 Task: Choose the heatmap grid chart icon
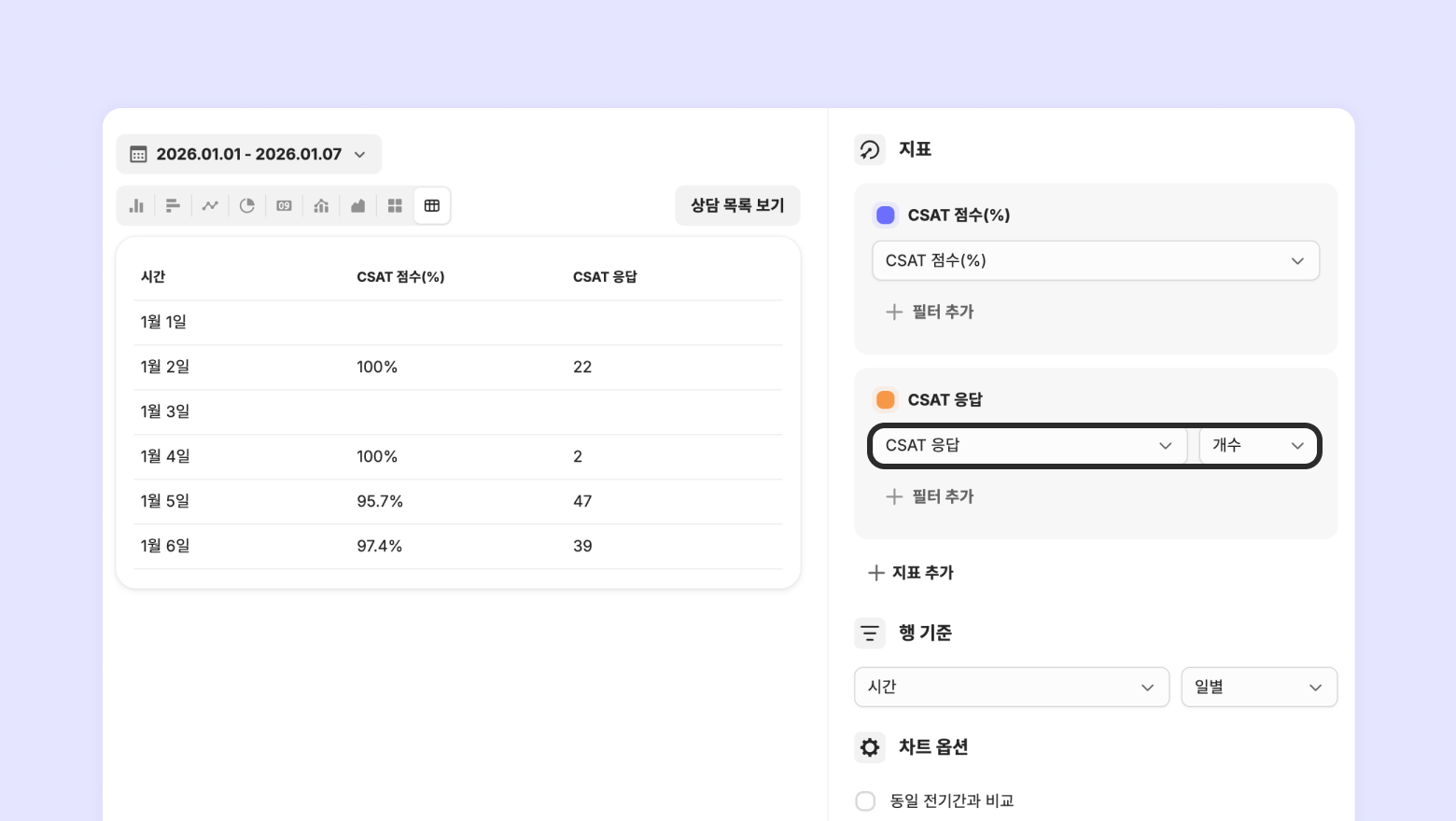point(395,206)
